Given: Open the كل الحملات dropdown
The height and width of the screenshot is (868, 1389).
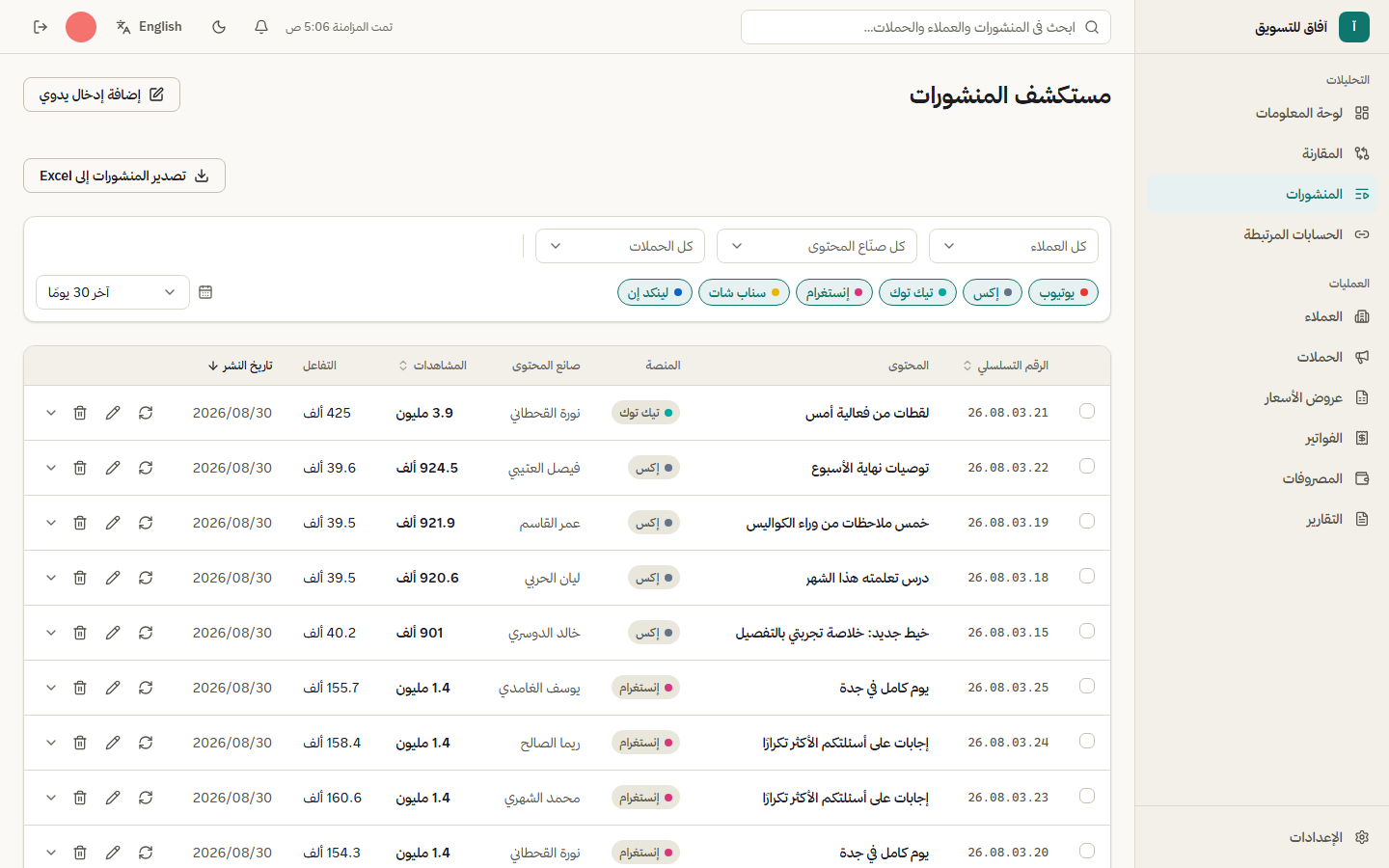Looking at the screenshot, I should (x=620, y=246).
